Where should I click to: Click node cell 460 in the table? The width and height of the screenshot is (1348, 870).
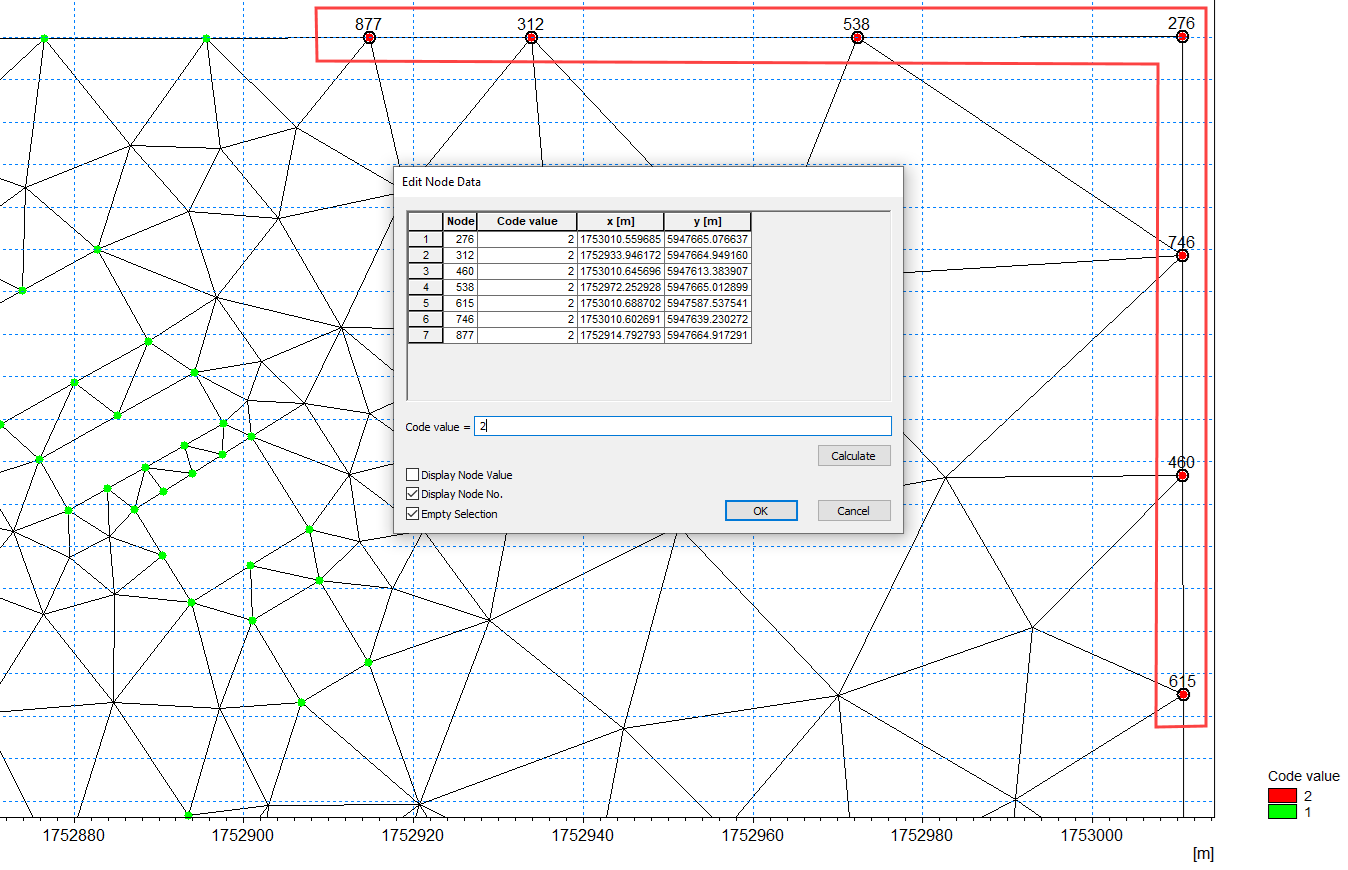pos(460,272)
